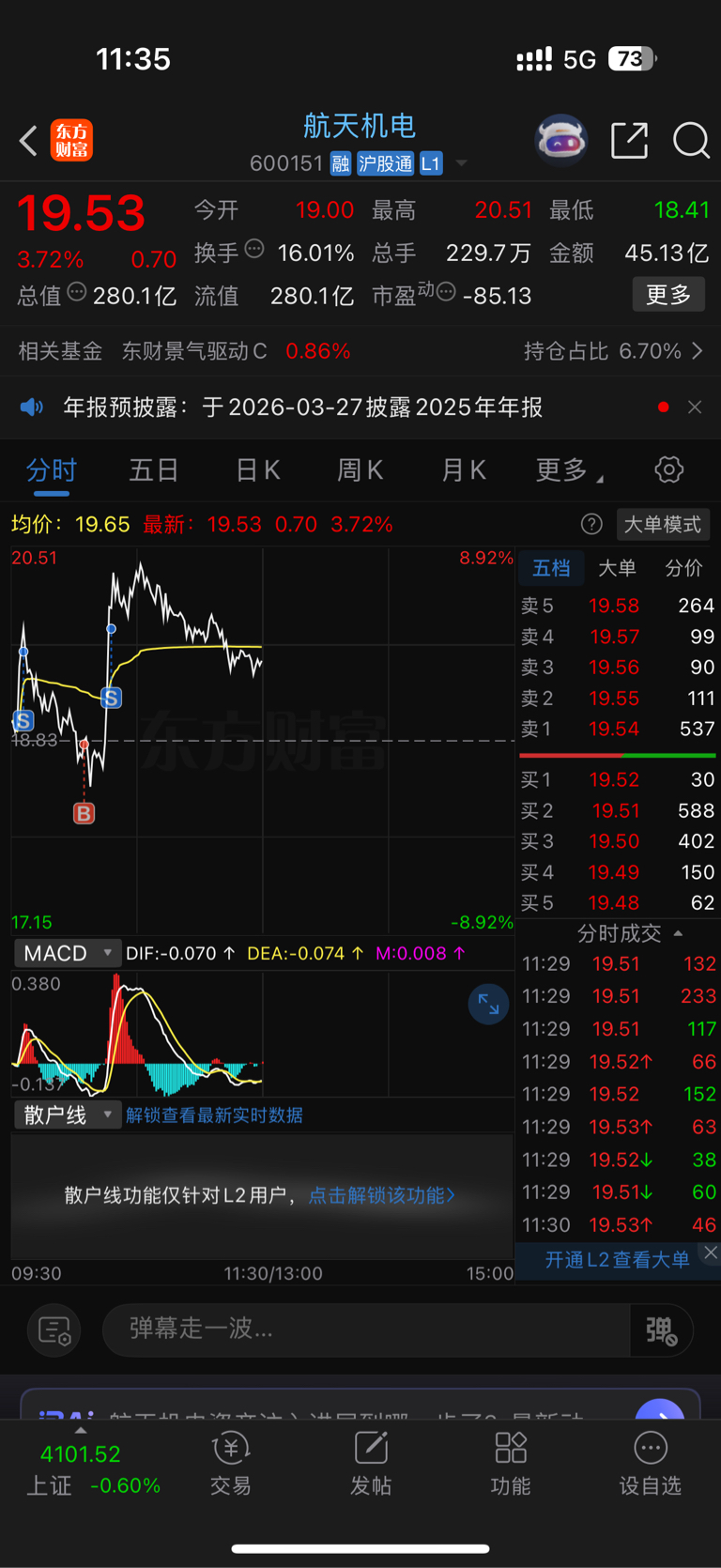Tap the speaker announcement icon
The height and width of the screenshot is (1568, 721).
pyautogui.click(x=32, y=407)
